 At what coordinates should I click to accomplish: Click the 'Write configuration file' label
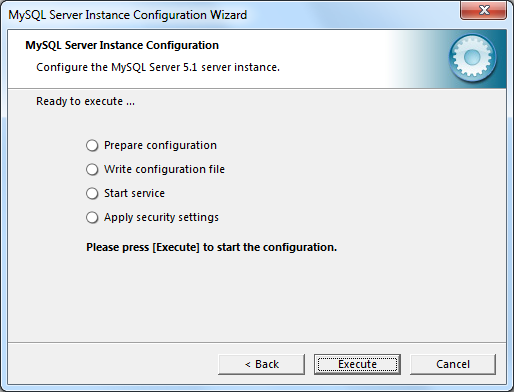pos(164,169)
